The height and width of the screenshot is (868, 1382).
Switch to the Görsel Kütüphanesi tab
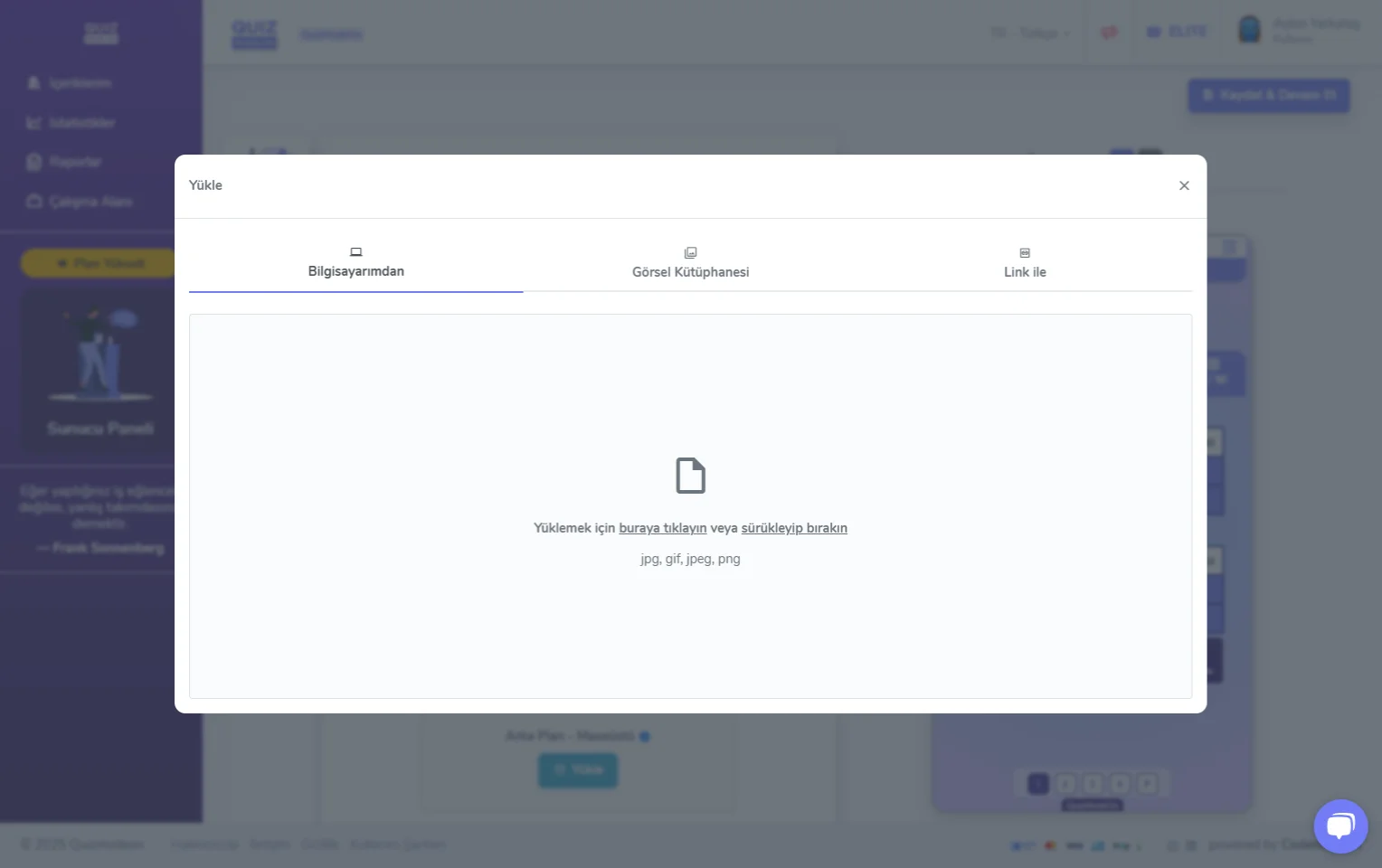[690, 272]
